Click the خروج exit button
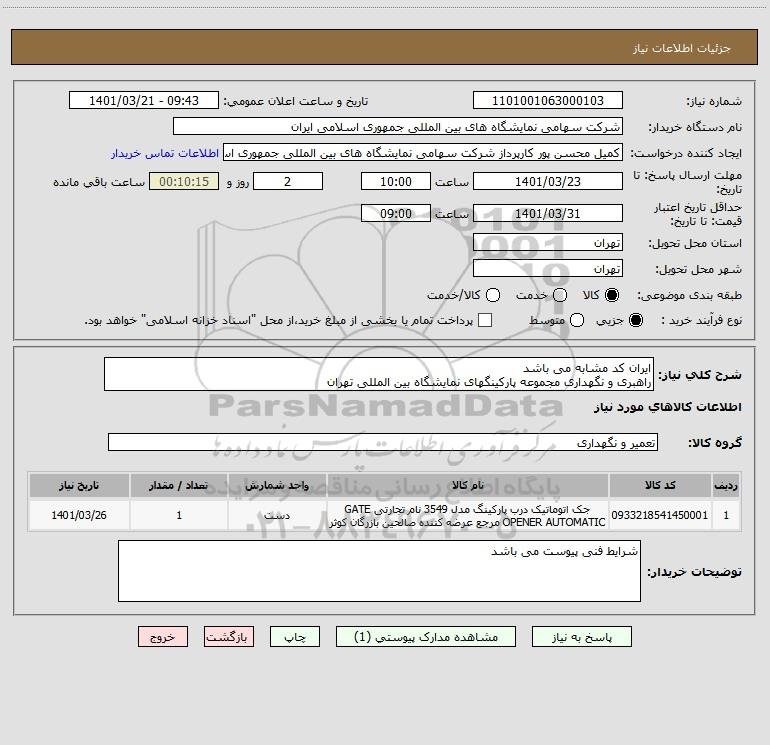770x745 pixels. click(x=163, y=637)
